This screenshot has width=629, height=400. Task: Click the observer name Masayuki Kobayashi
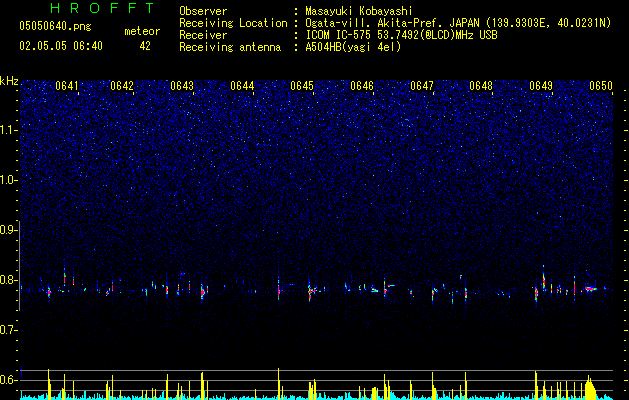[x=359, y=11]
